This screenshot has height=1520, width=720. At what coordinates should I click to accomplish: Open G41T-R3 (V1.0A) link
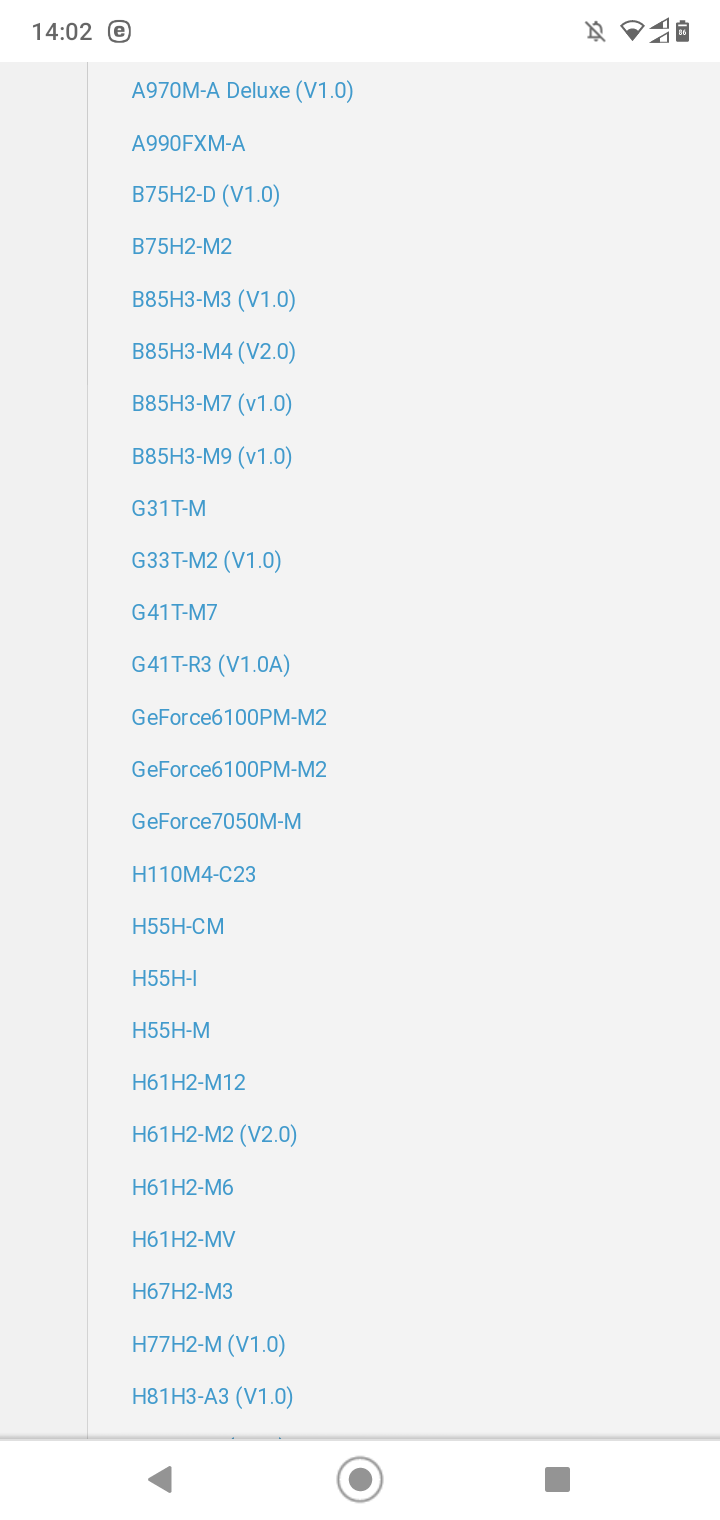point(211,664)
